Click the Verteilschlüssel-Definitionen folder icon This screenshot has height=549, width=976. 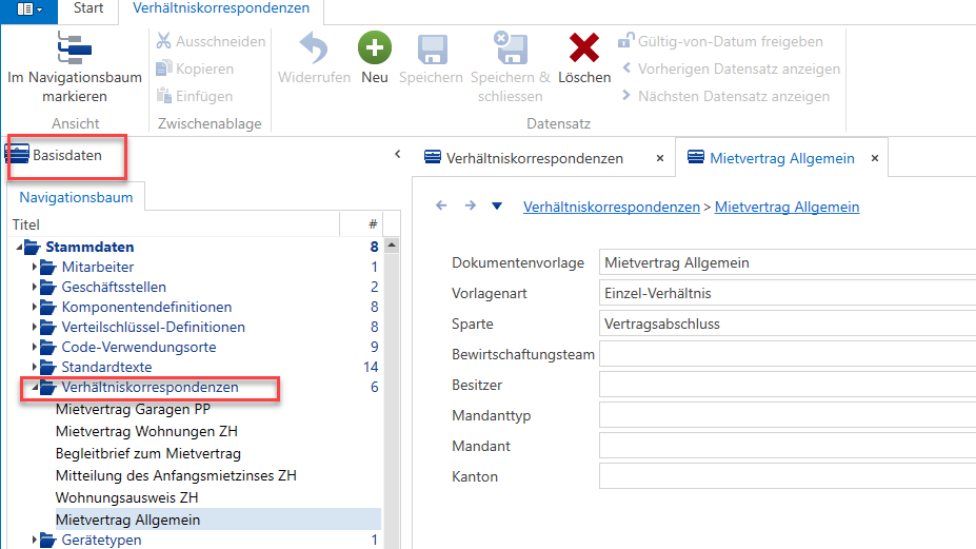coord(48,327)
